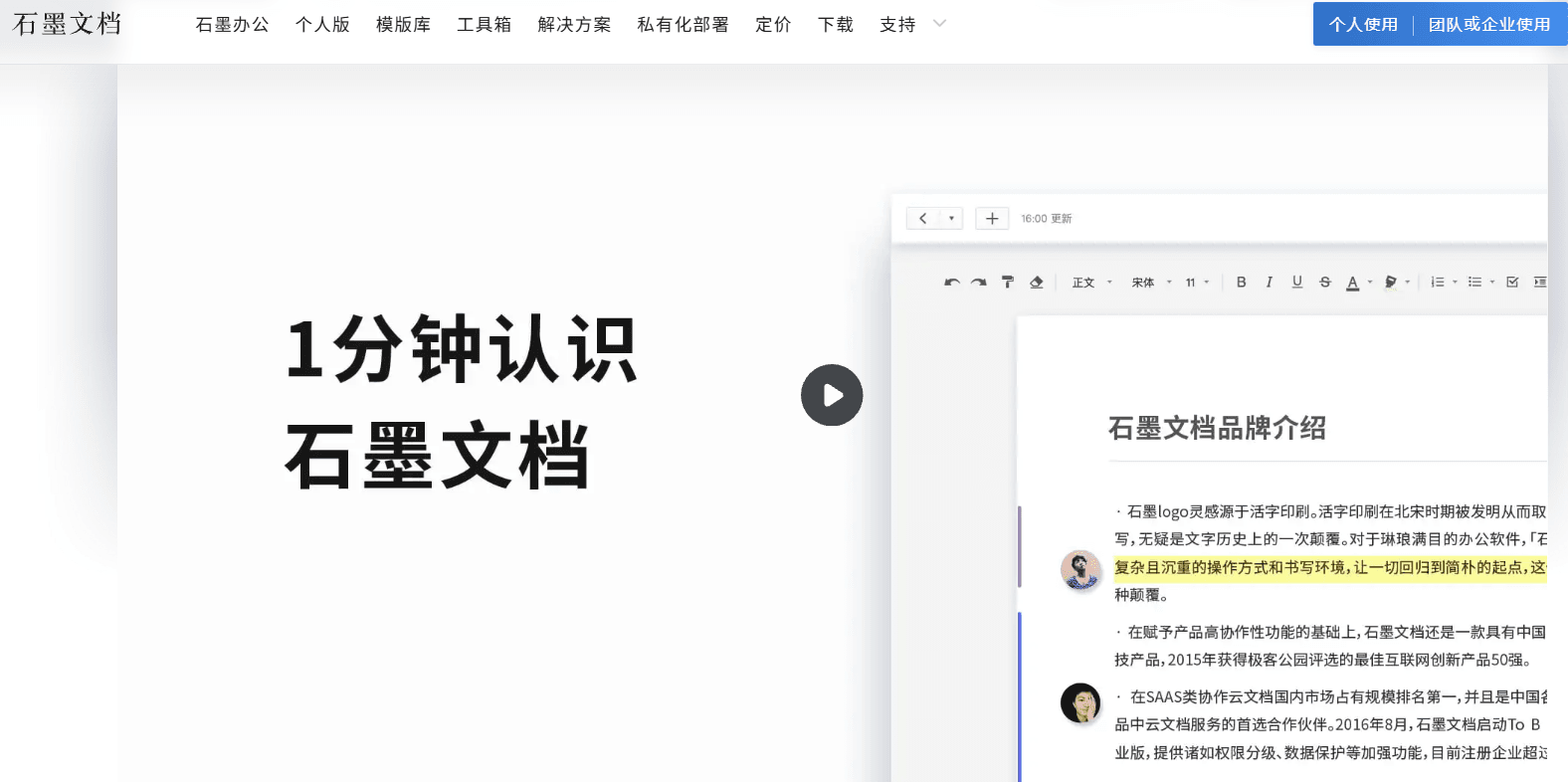
Task: Click the 石墨文档 logo in the header
Action: (67, 24)
